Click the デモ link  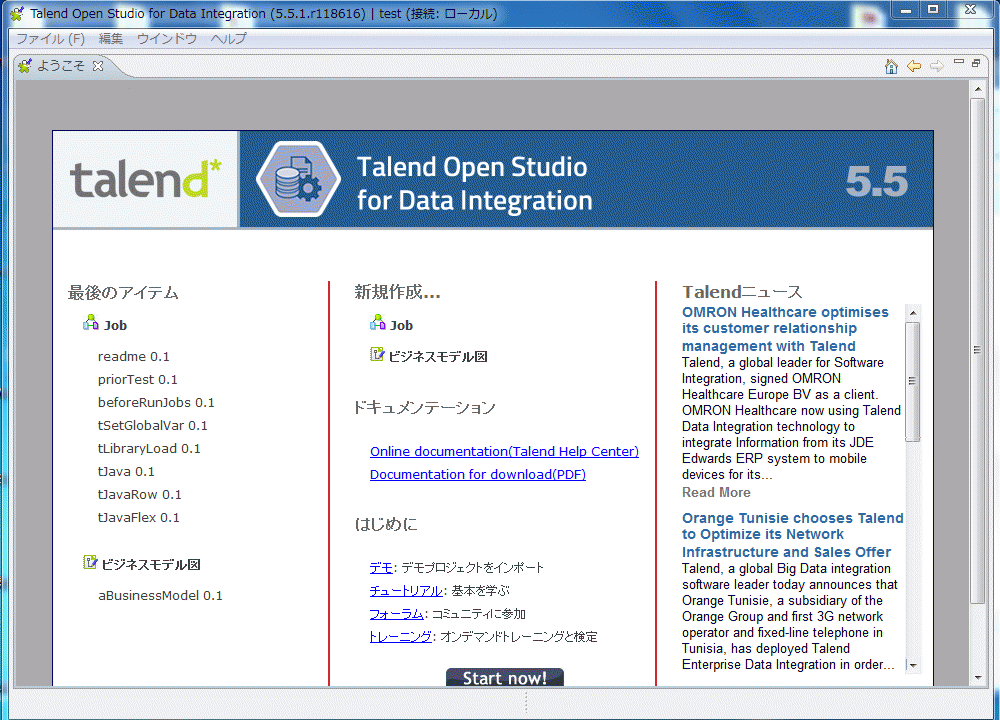(381, 567)
